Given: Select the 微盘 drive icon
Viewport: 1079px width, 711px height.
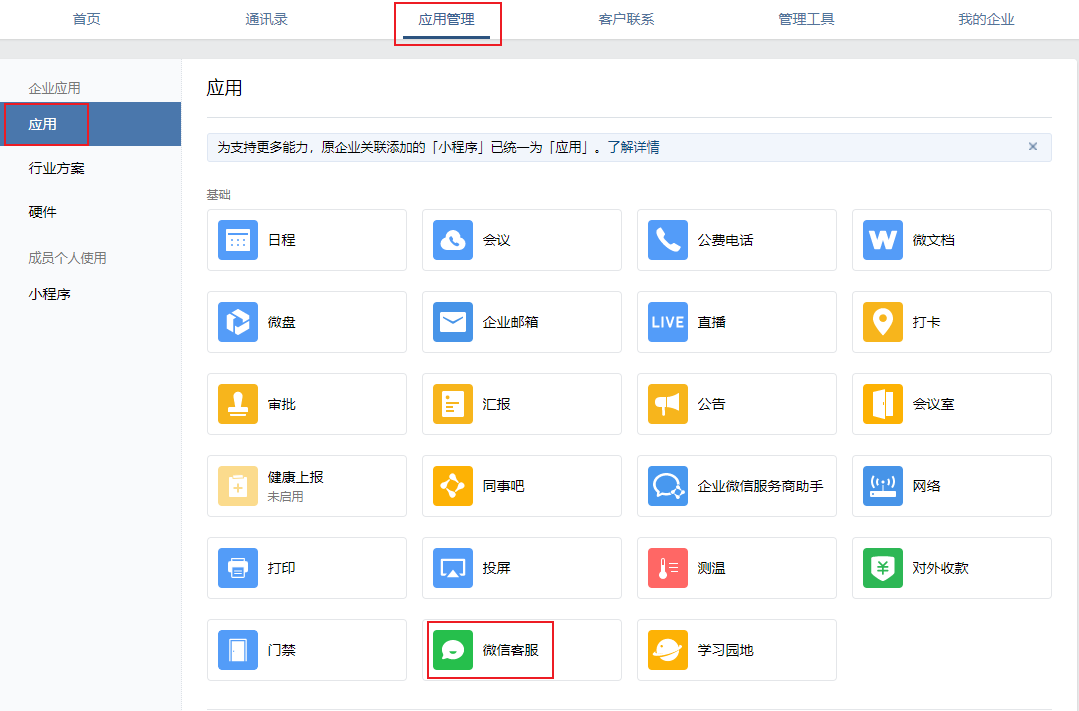Looking at the screenshot, I should (237, 321).
